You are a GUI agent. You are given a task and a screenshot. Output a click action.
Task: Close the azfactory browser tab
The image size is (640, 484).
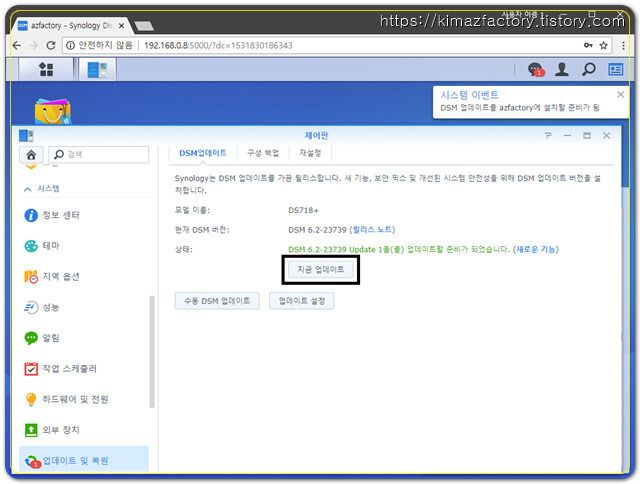pyautogui.click(x=121, y=26)
